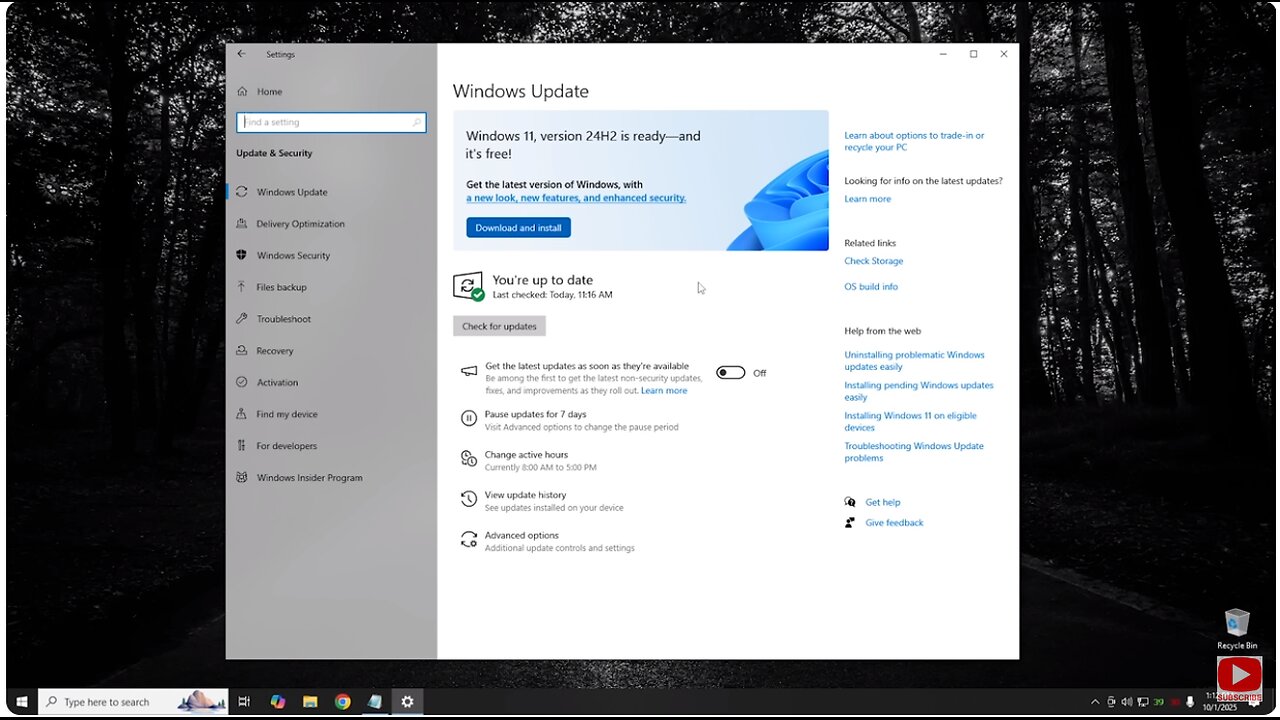Open Uninstalling problematic Windows updates help link
Image resolution: width=1280 pixels, height=720 pixels.
914,361
